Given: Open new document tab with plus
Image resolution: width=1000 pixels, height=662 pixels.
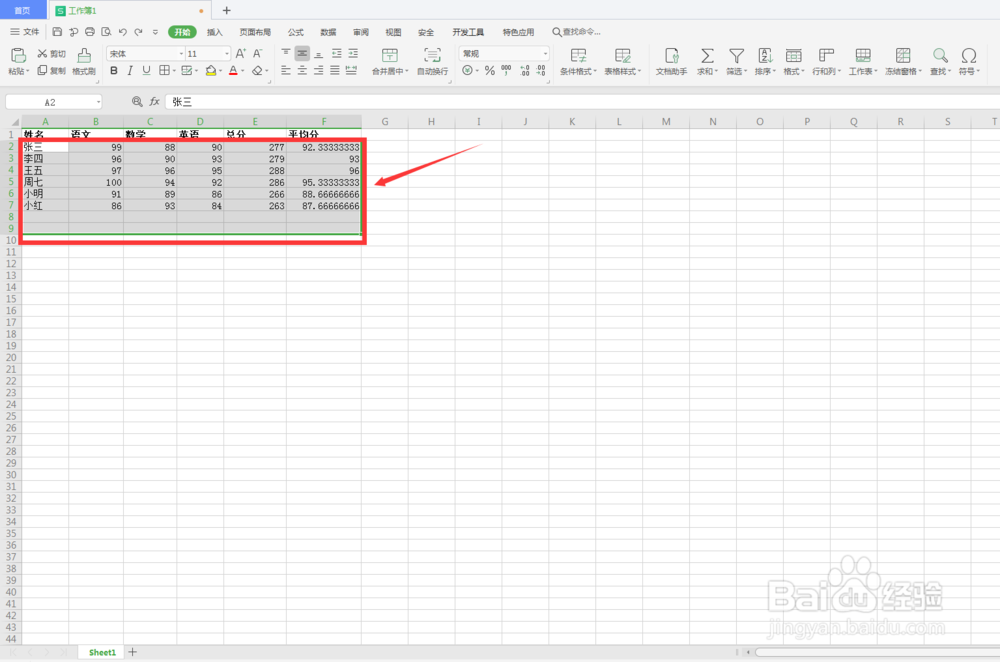Looking at the screenshot, I should tap(226, 10).
